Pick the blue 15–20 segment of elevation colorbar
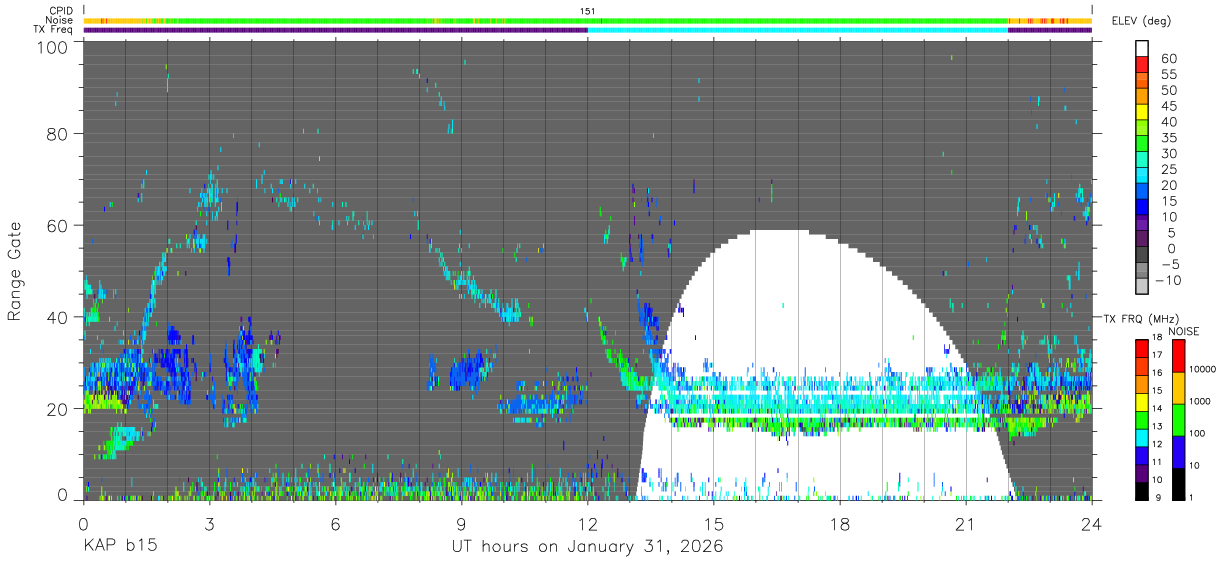The image size is (1228, 567). 1142,193
